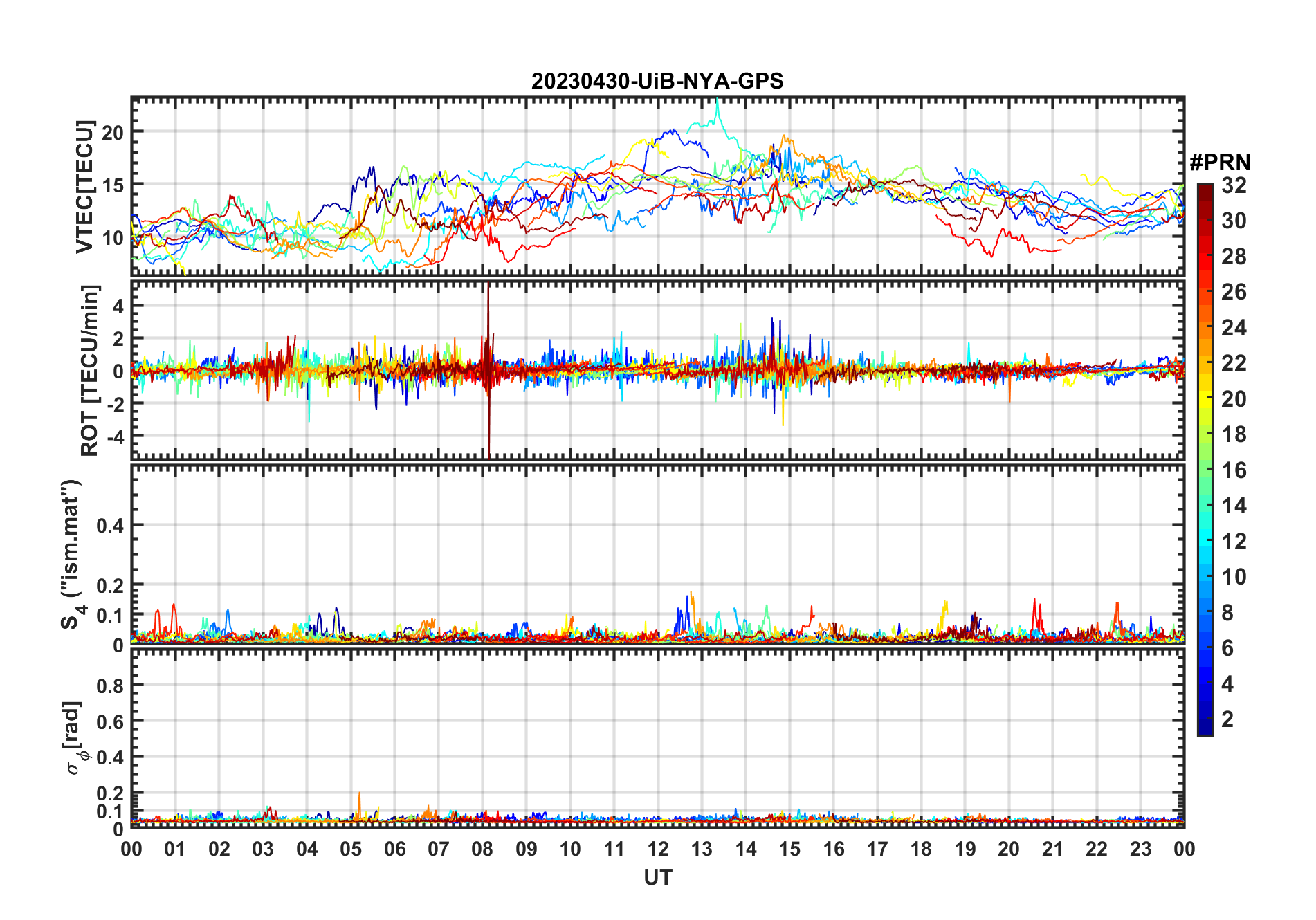Click colorbar tick label 10
The height and width of the screenshot is (920, 1316).
[x=1234, y=577]
